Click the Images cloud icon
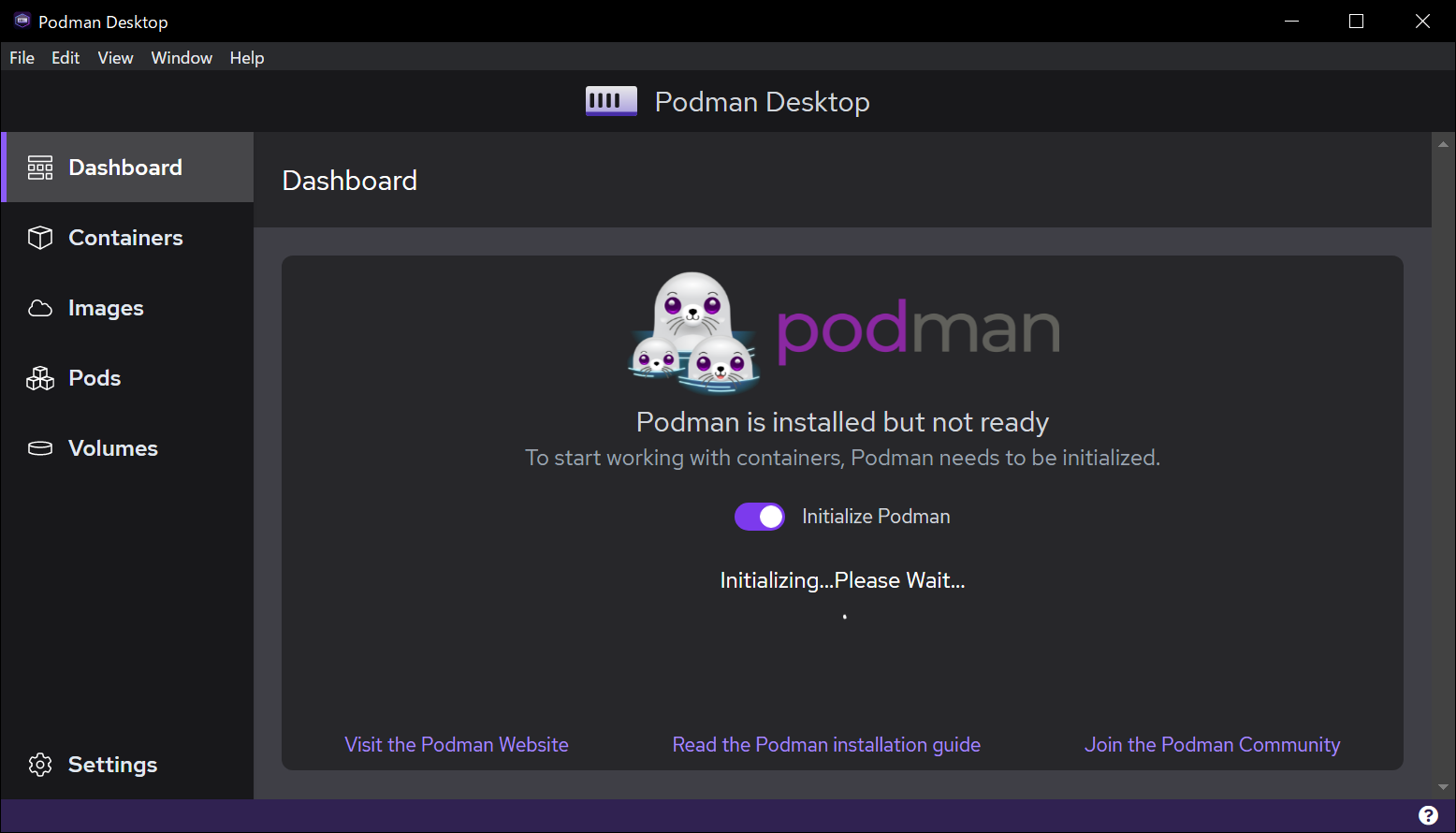 coord(40,308)
